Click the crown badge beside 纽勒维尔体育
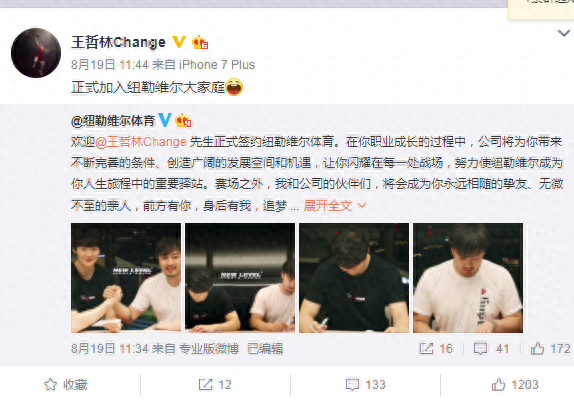The height and width of the screenshot is (403, 574). [183, 120]
